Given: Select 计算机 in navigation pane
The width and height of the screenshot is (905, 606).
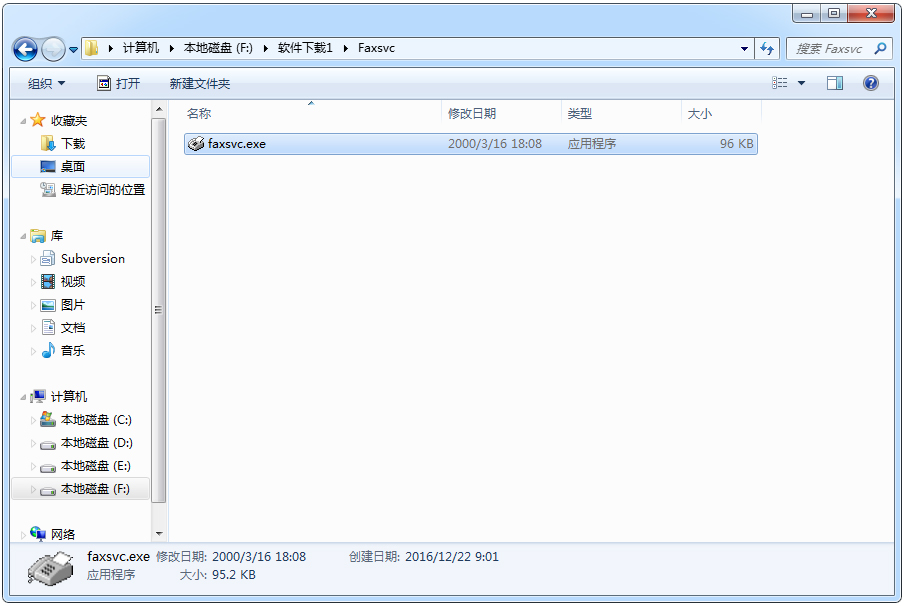Looking at the screenshot, I should (68, 396).
